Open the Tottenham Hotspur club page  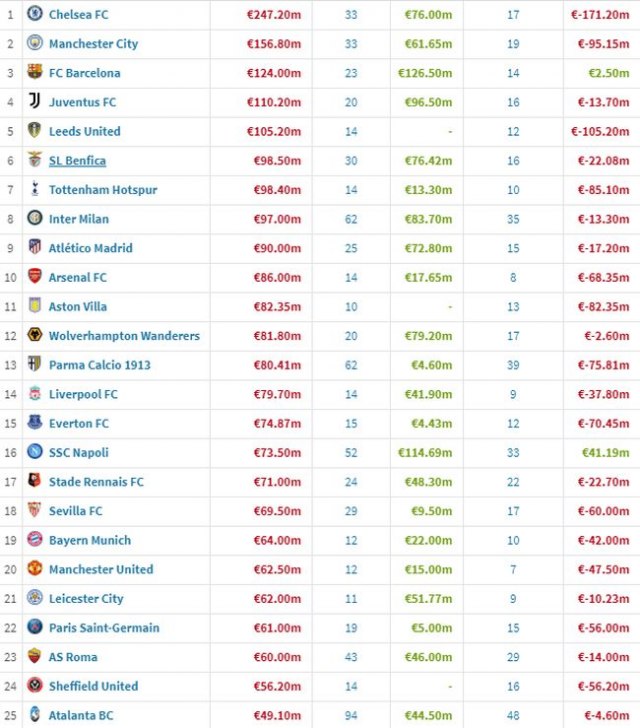tap(102, 190)
